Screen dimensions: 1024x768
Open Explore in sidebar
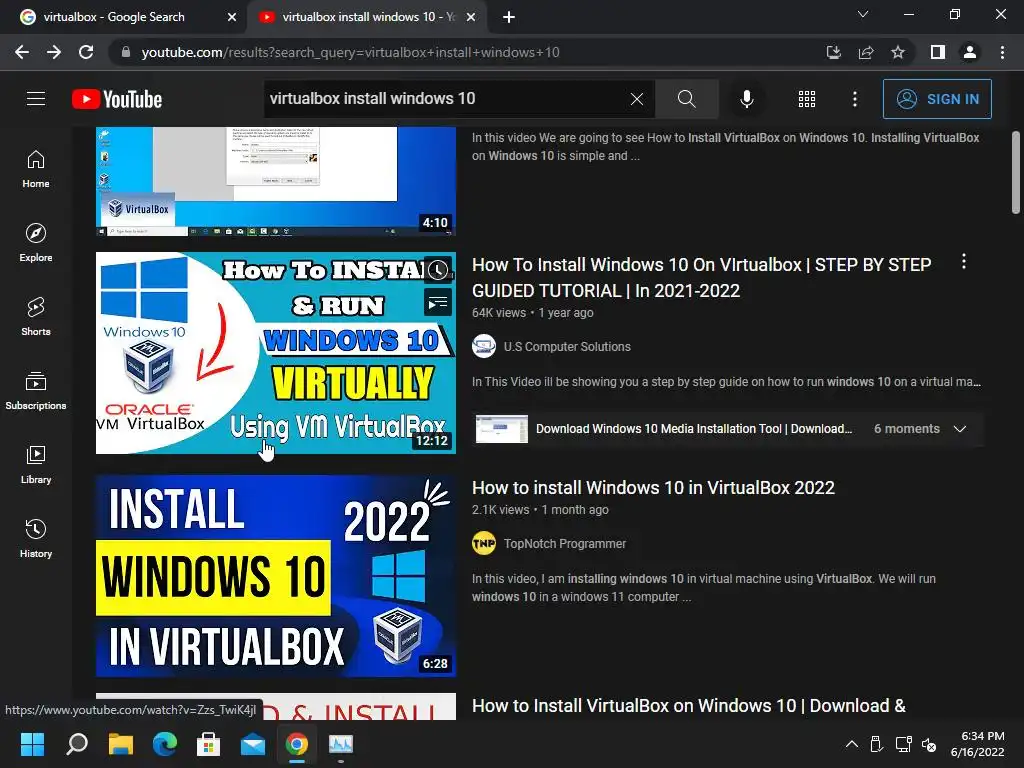click(x=36, y=243)
